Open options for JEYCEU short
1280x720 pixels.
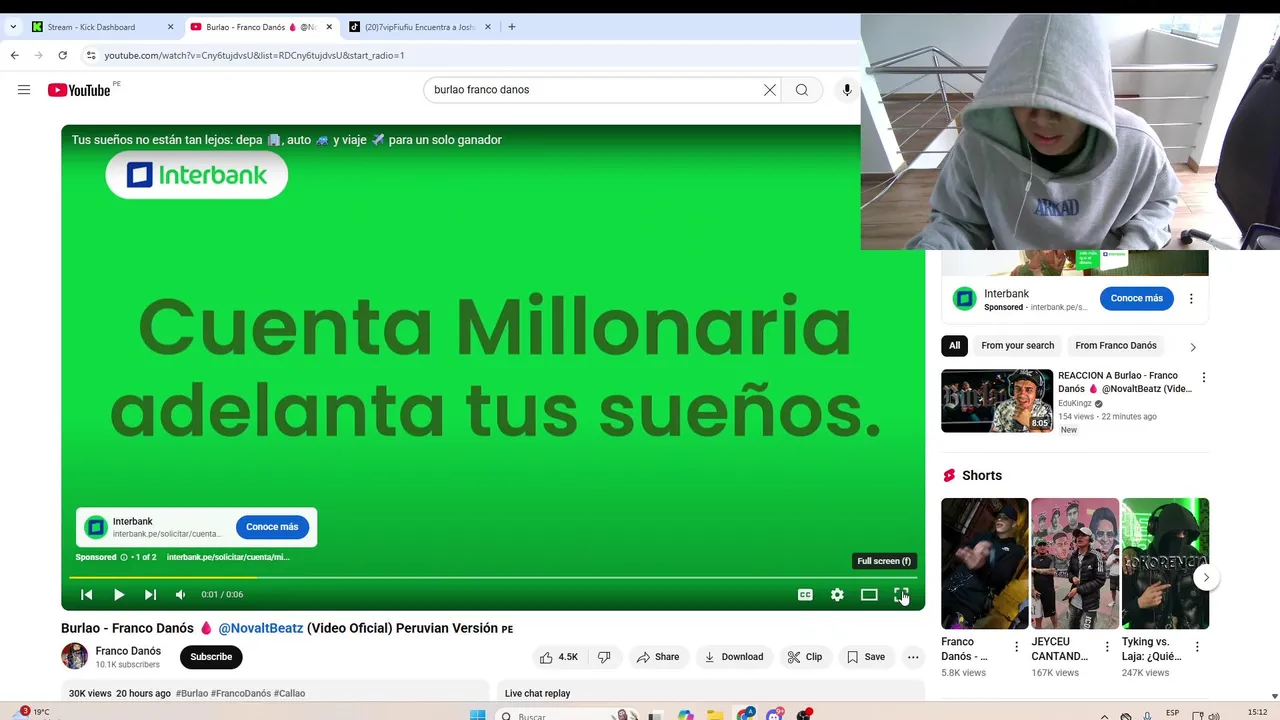(x=1107, y=647)
